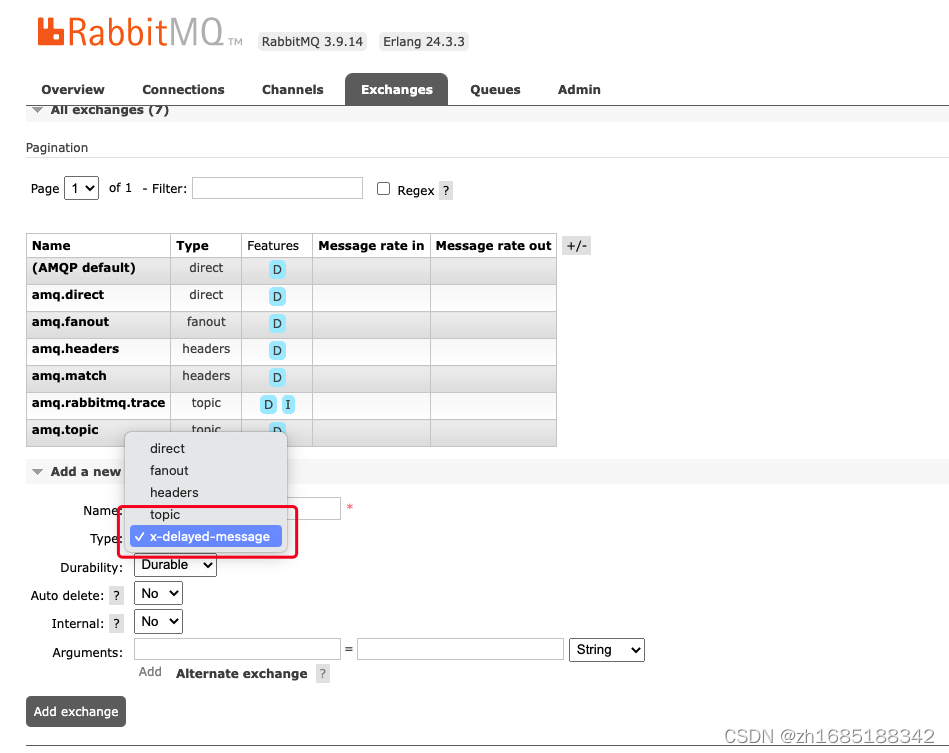Sort by the Name column header
The height and width of the screenshot is (753, 949).
coord(51,246)
